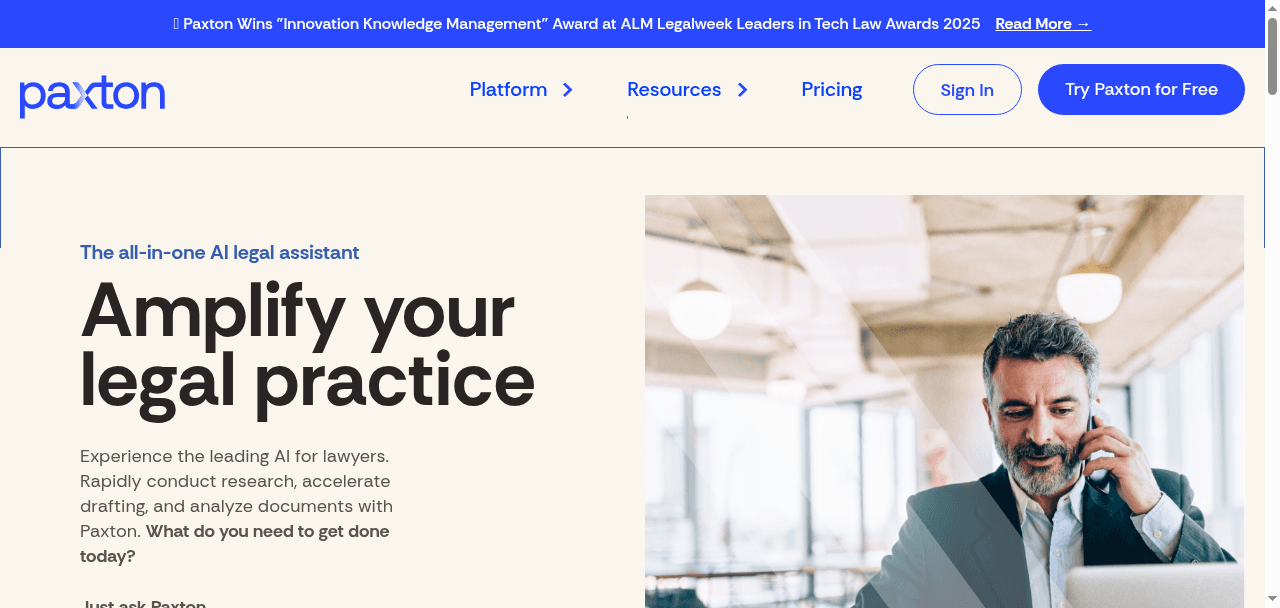Screen dimensions: 1280x608
Task: Expand the Platform chevron arrow
Action: pos(568,90)
